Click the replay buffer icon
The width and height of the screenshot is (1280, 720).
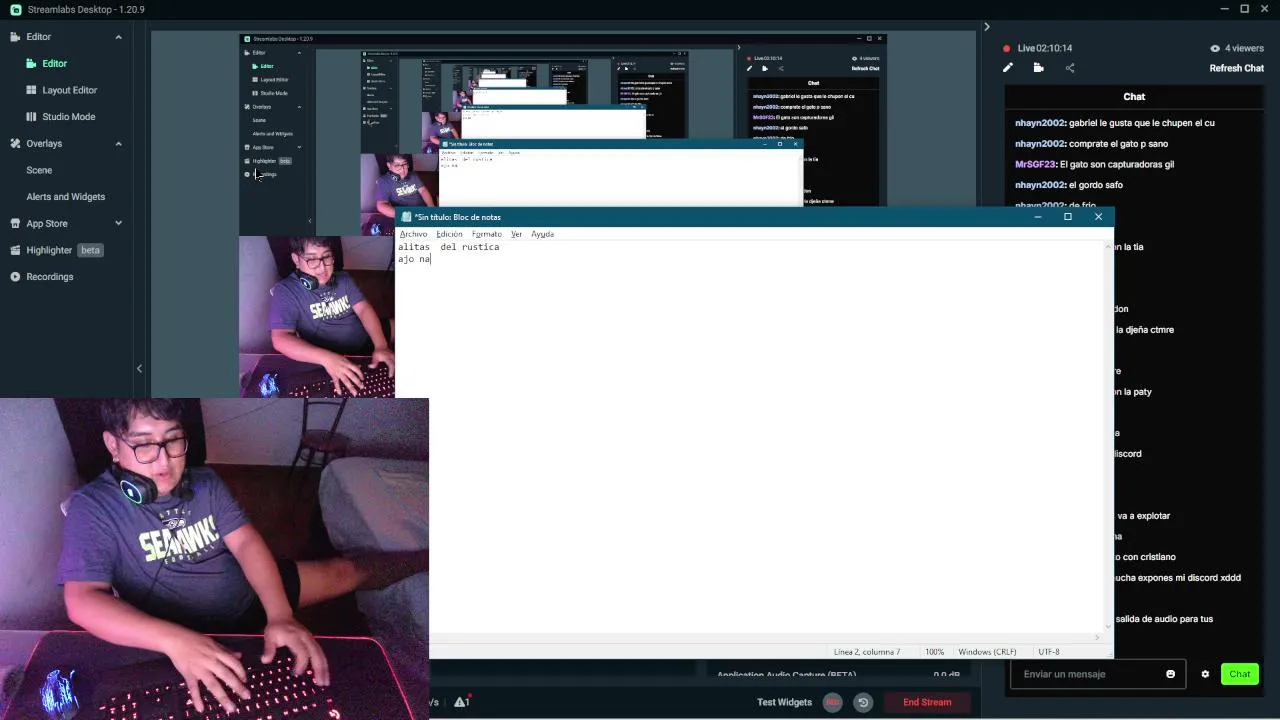pos(863,702)
